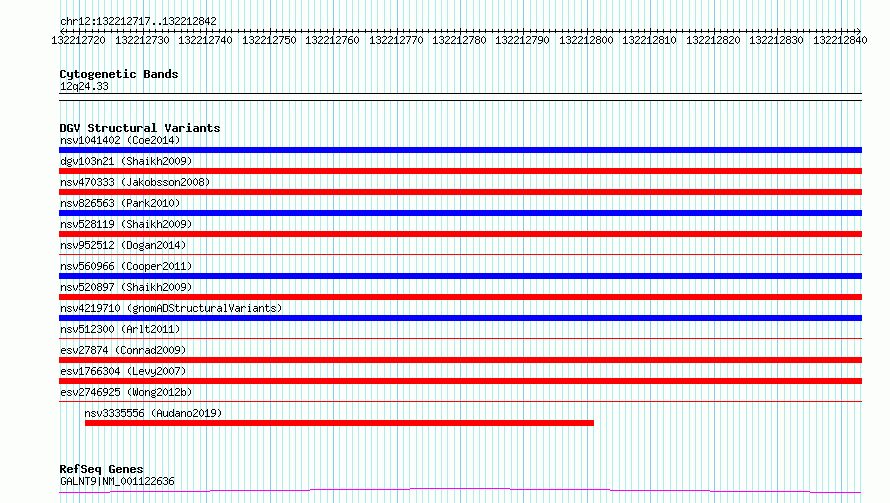Click ruler position 132212780

pos(459,40)
